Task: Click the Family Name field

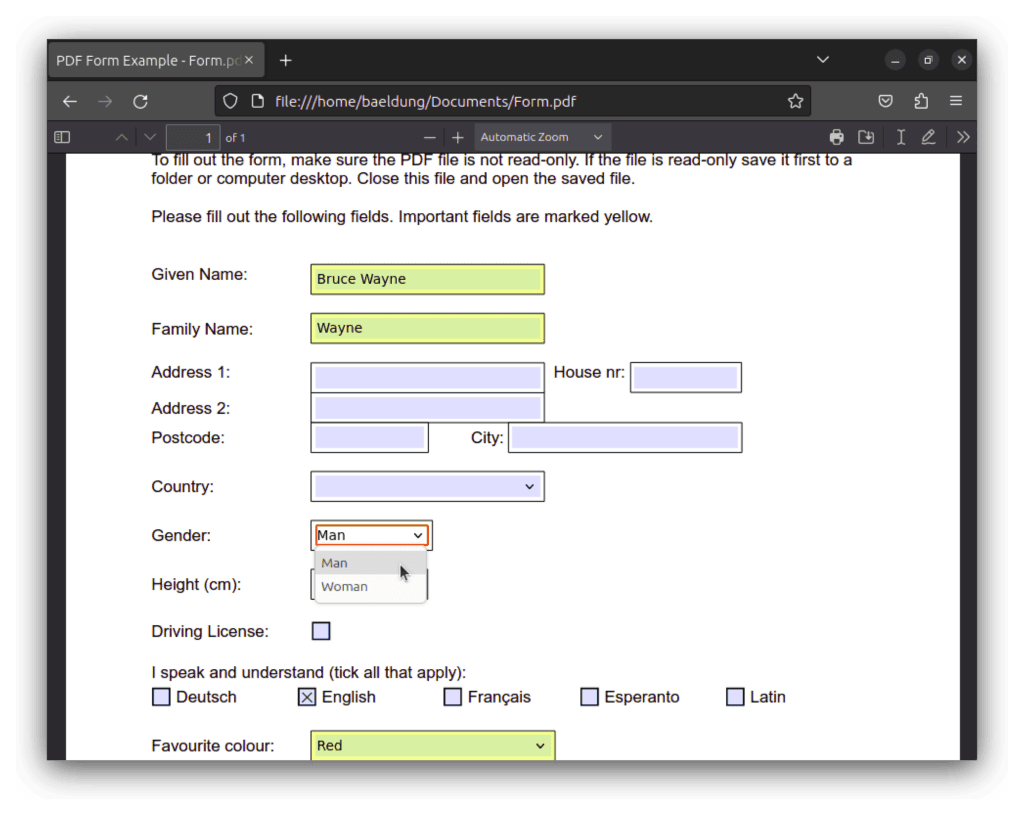Action: click(428, 328)
